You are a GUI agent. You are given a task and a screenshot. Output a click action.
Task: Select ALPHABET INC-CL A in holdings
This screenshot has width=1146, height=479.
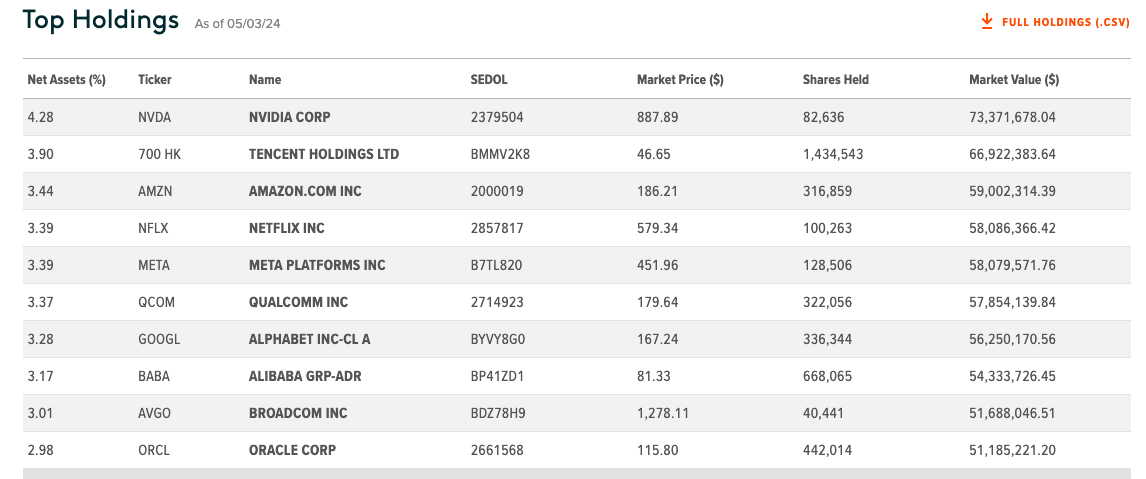click(310, 339)
